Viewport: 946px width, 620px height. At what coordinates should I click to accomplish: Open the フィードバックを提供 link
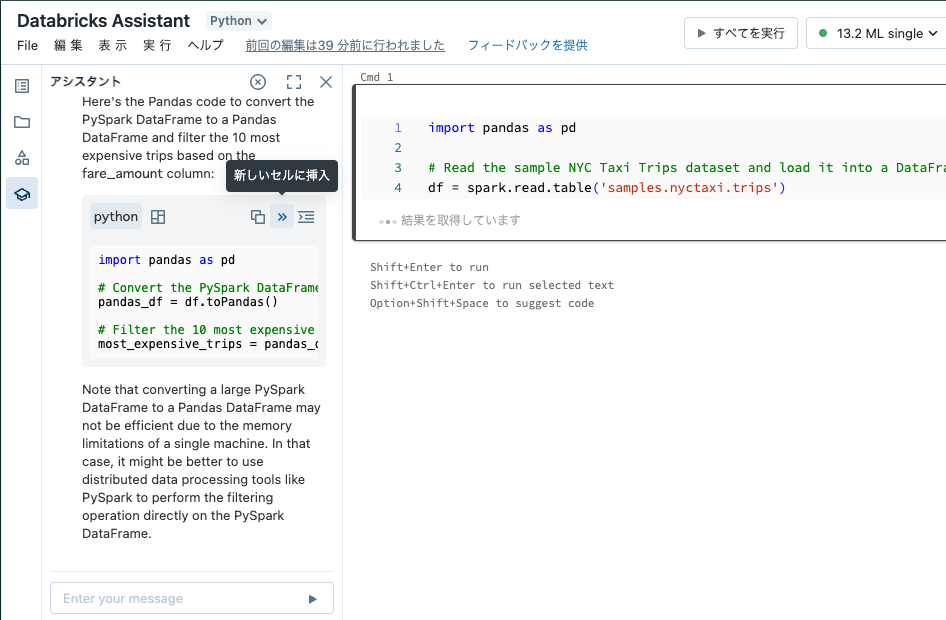(x=526, y=45)
